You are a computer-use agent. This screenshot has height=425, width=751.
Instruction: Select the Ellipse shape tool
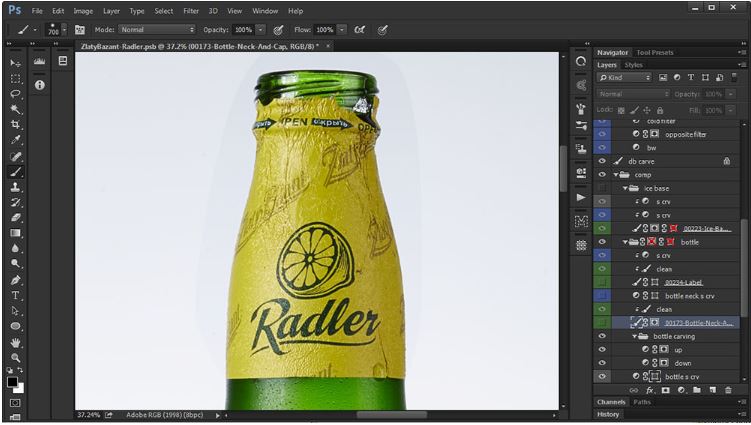pyautogui.click(x=15, y=326)
